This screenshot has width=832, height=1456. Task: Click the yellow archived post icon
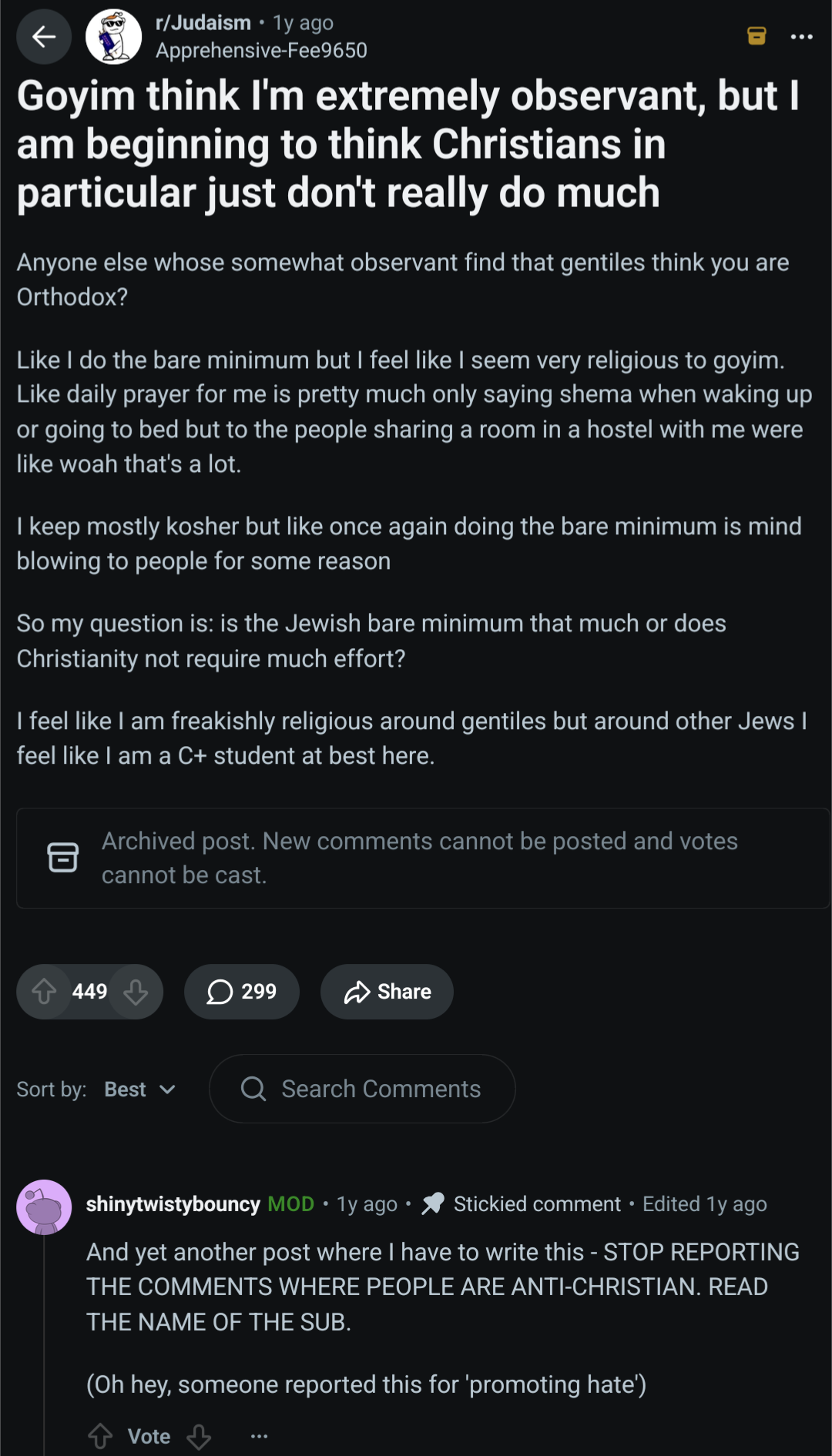757,35
